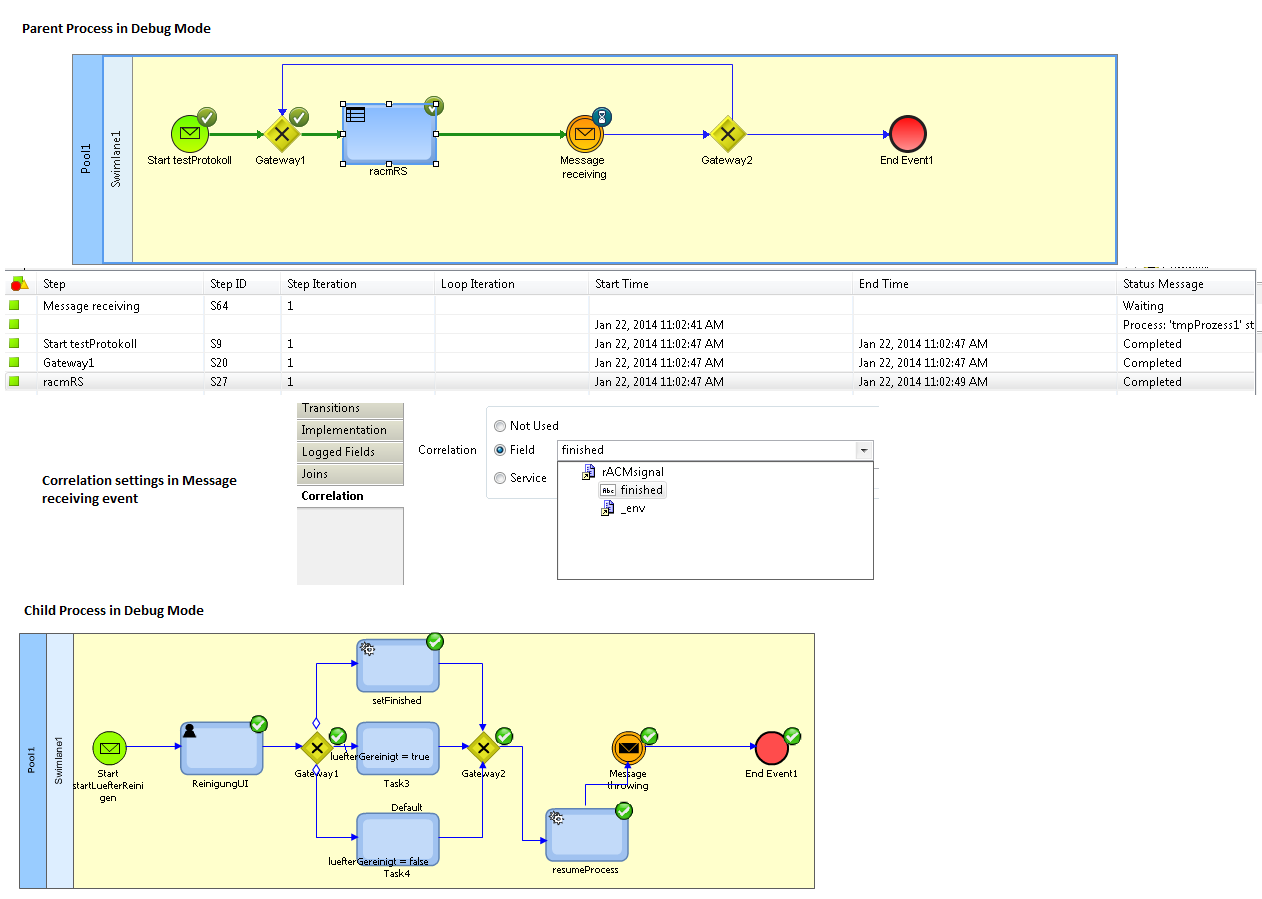The height and width of the screenshot is (899, 1262).
Task: Select the resumeProcess service task
Action: 586,835
